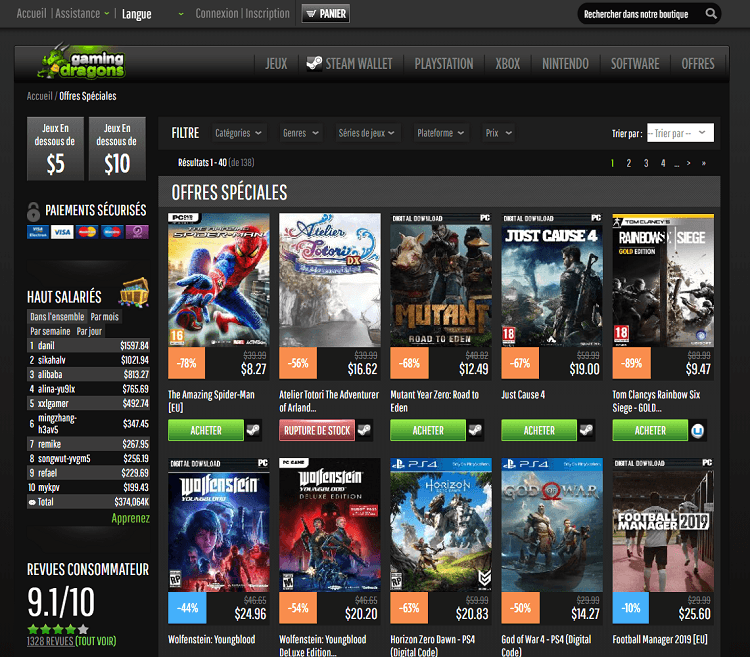750x657 pixels.
Task: Buy Mutant Year Zero with Acheter
Action: (x=428, y=430)
